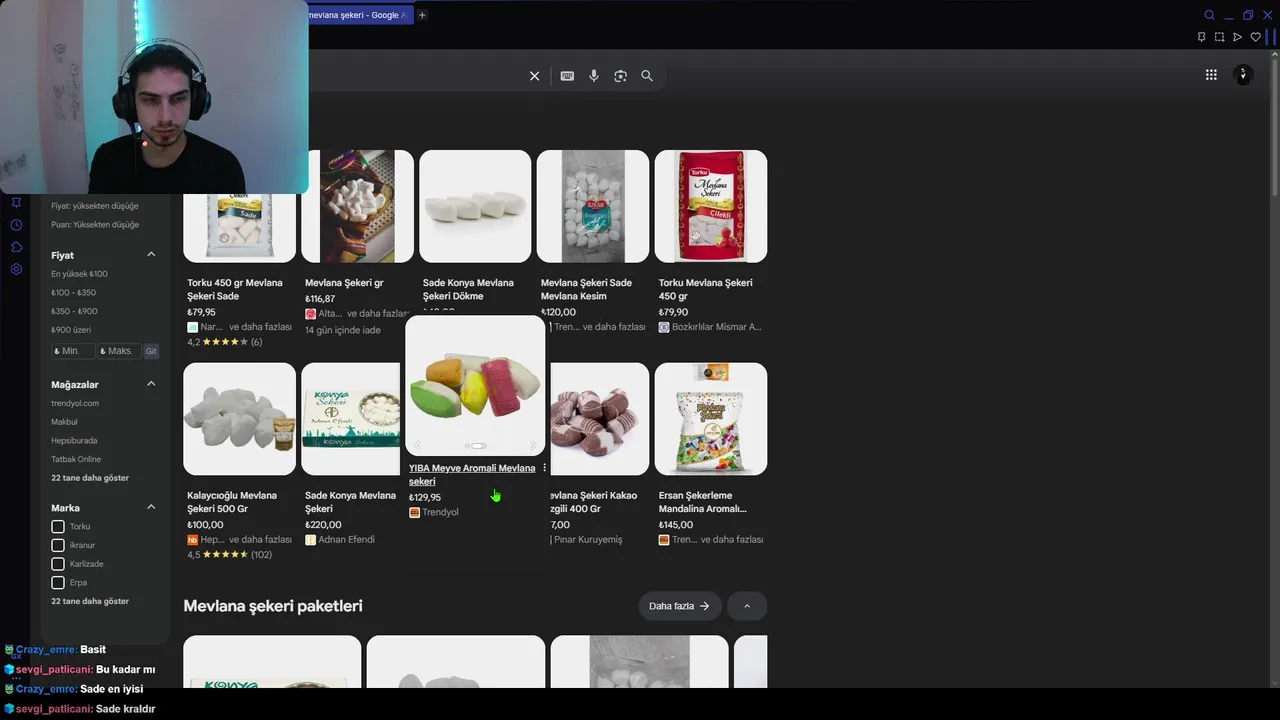1280x720 pixels.
Task: Open extensions icon in browser sidebar
Action: tap(16, 247)
